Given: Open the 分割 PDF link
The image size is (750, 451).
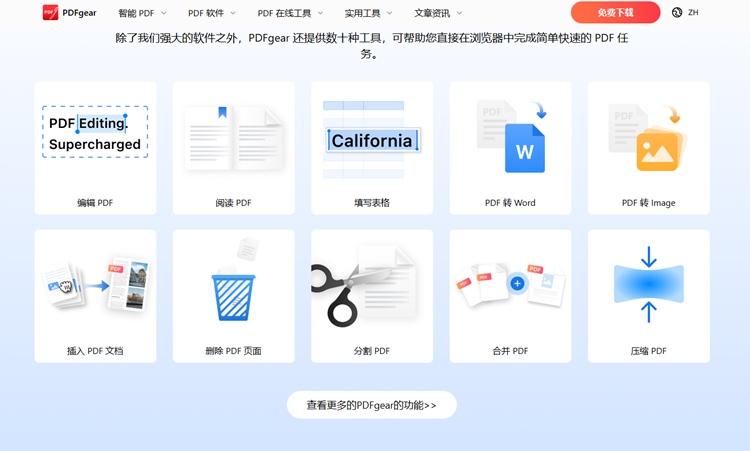Looking at the screenshot, I should (x=372, y=351).
